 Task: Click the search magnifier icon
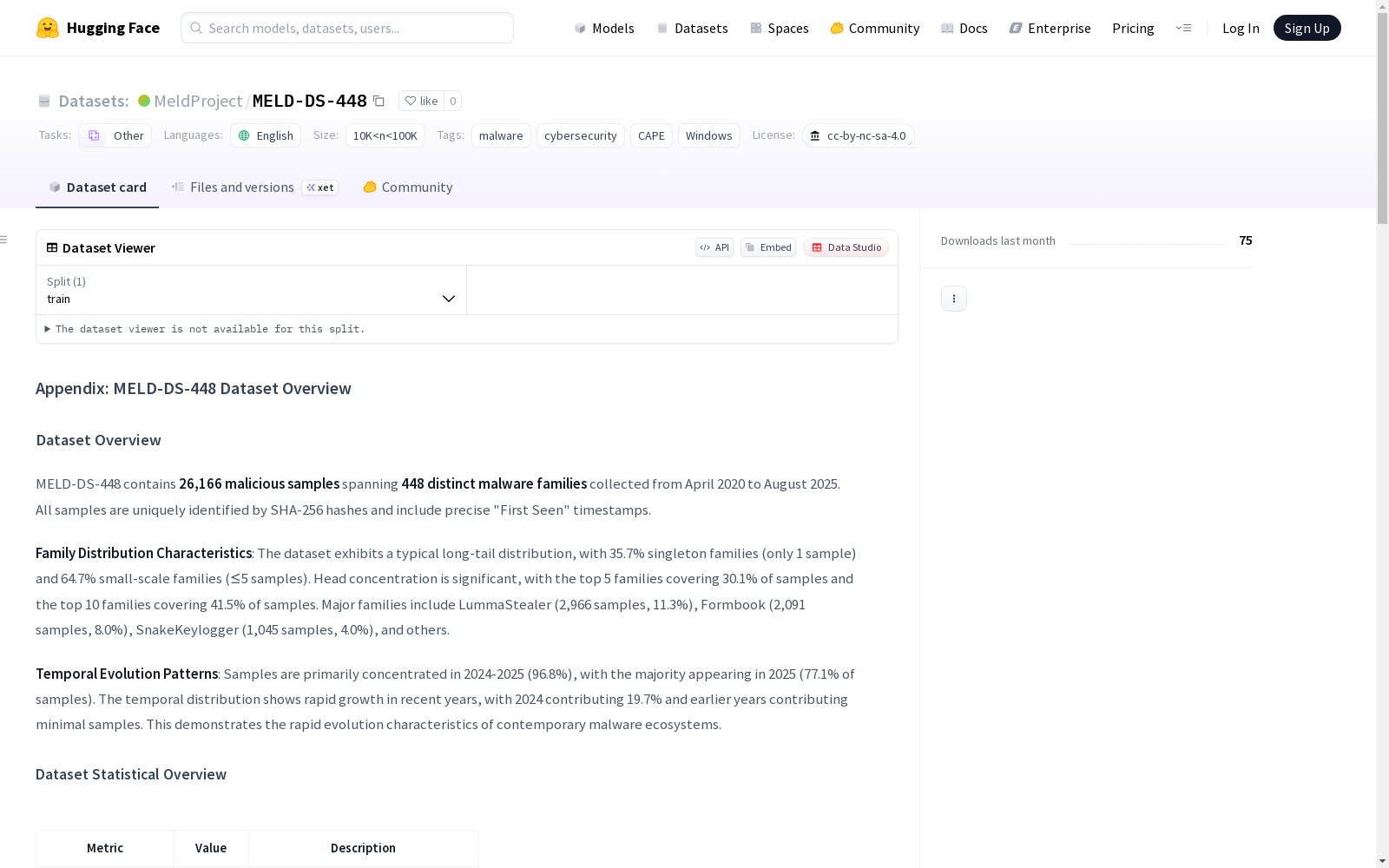click(196, 28)
